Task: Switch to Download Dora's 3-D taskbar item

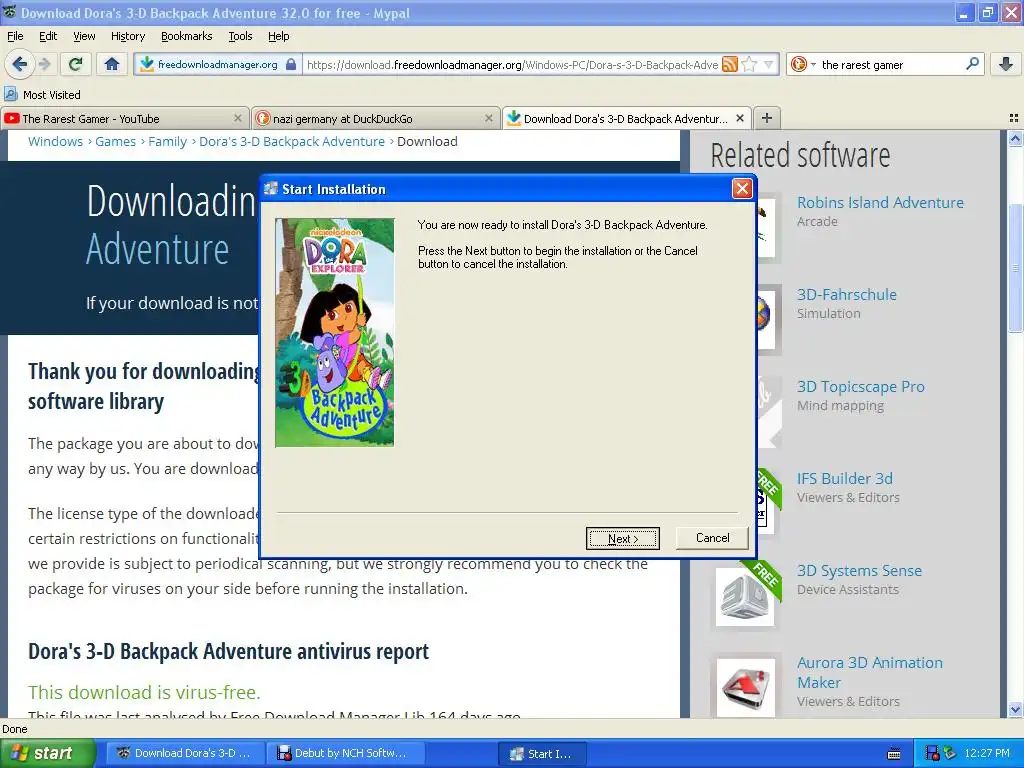Action: (x=184, y=753)
